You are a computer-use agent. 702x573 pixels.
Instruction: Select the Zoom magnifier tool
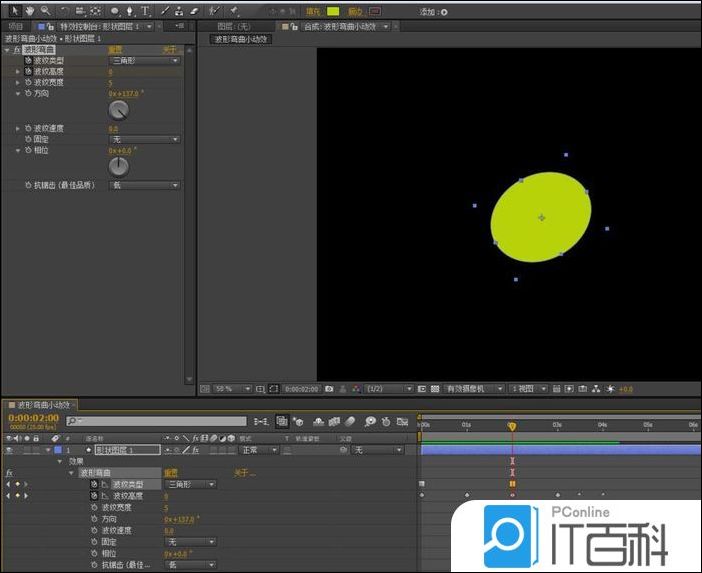click(x=45, y=11)
